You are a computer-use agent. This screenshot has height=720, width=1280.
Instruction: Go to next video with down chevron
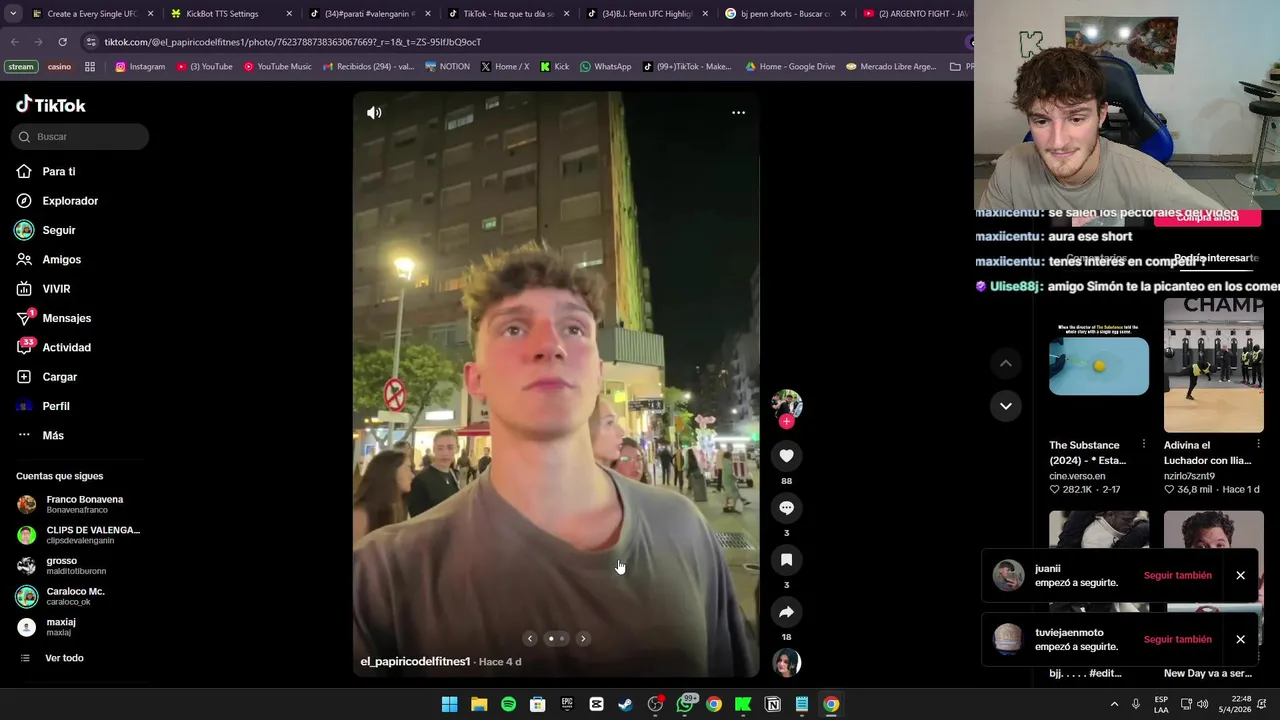click(x=1006, y=406)
